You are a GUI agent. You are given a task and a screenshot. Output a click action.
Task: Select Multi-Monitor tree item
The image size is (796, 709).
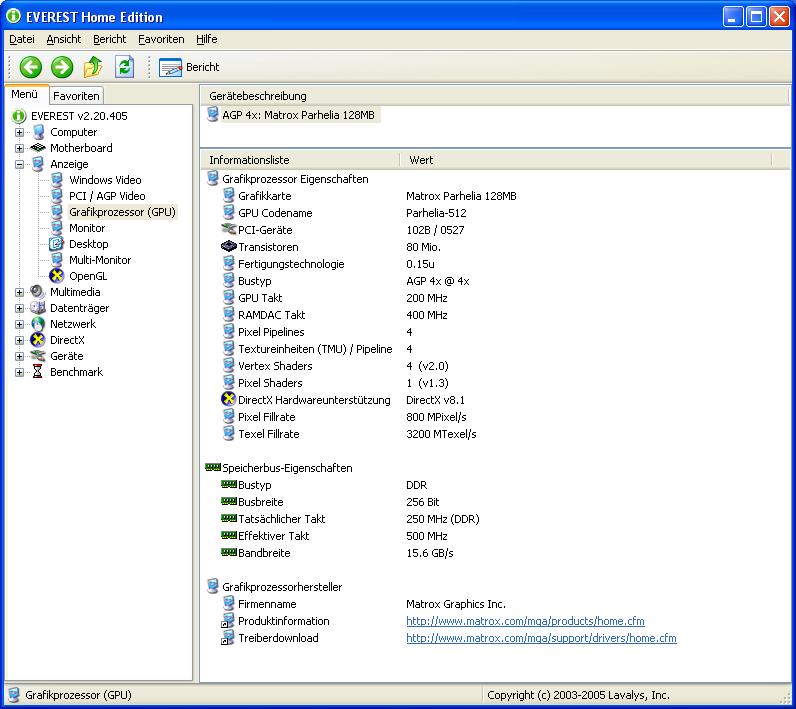click(x=100, y=260)
